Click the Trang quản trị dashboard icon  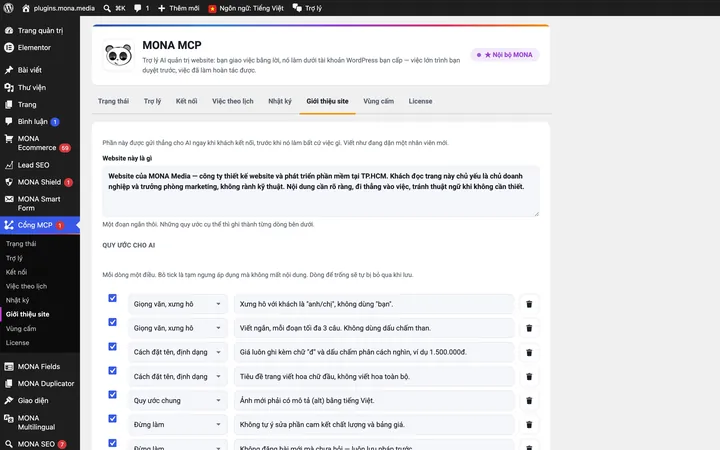[x=9, y=30]
